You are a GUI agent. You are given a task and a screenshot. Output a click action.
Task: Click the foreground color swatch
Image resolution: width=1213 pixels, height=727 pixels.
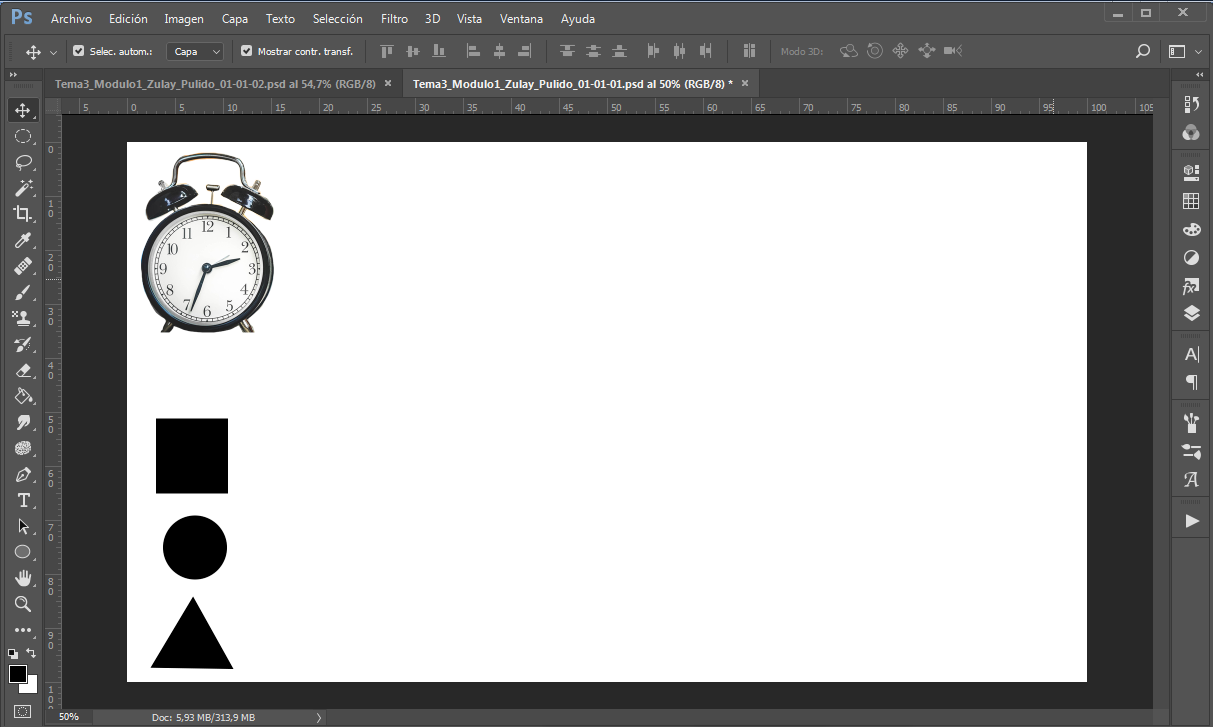tap(17, 674)
